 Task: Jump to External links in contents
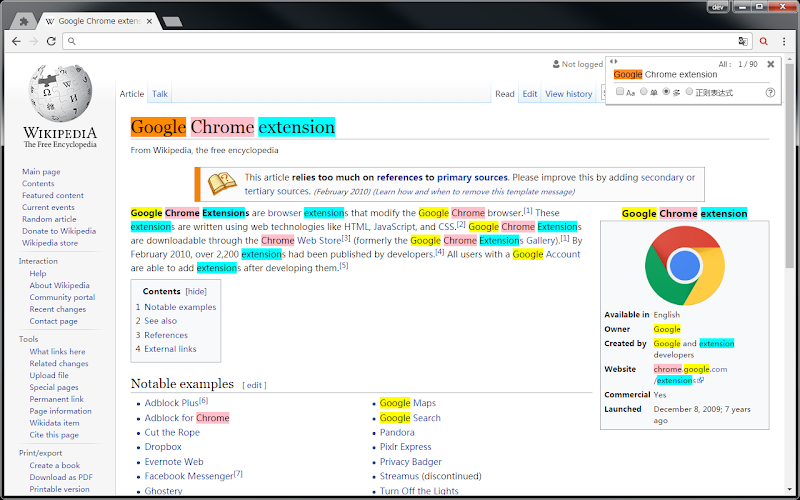point(170,349)
